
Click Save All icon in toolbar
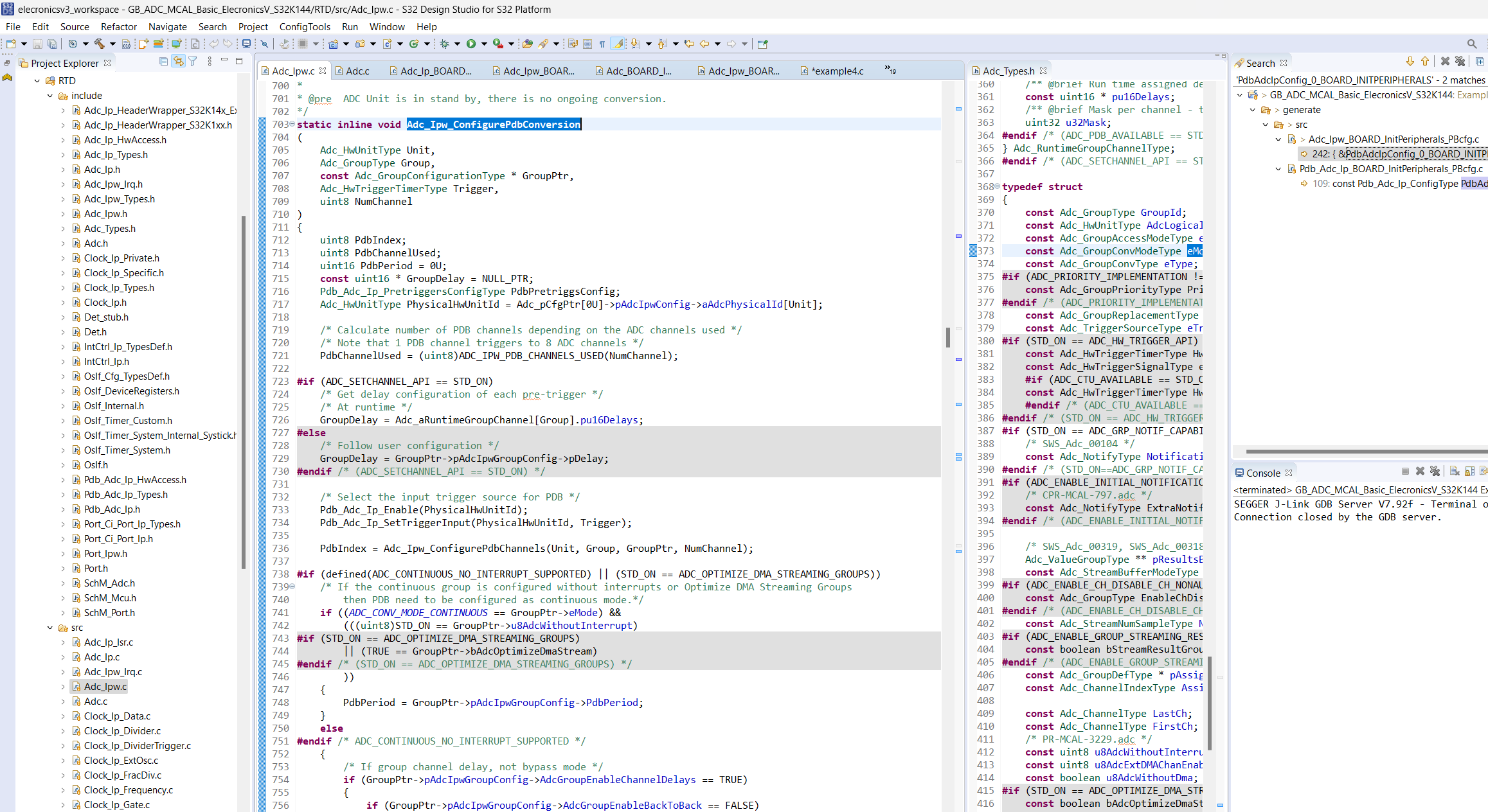53,44
